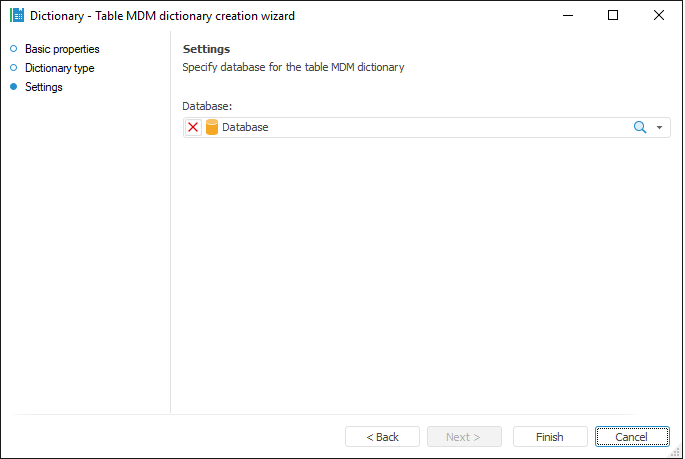Image resolution: width=685 pixels, height=459 pixels.
Task: Open the Basic properties wizard step
Action: (62, 49)
